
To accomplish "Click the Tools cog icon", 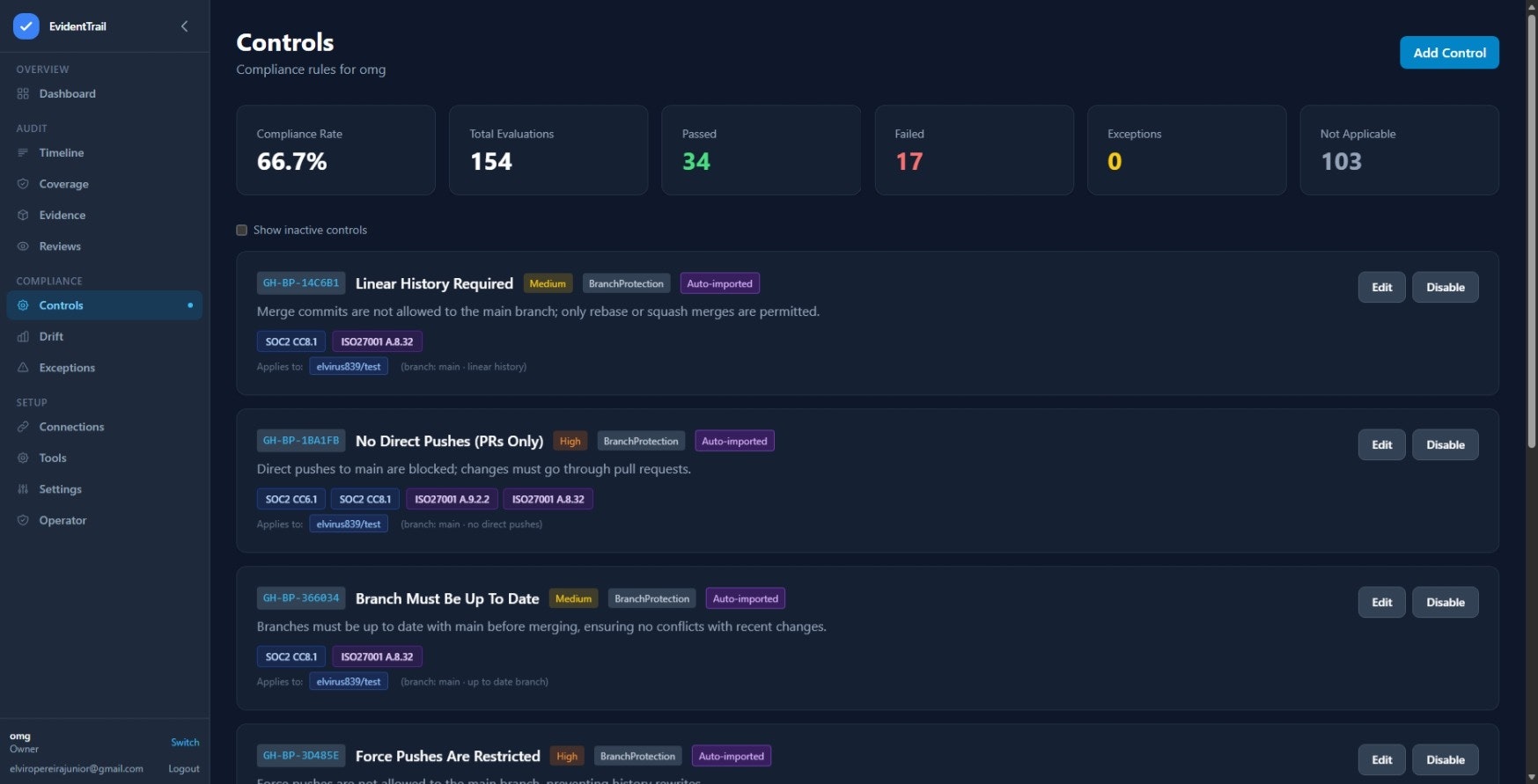I will (x=23, y=458).
